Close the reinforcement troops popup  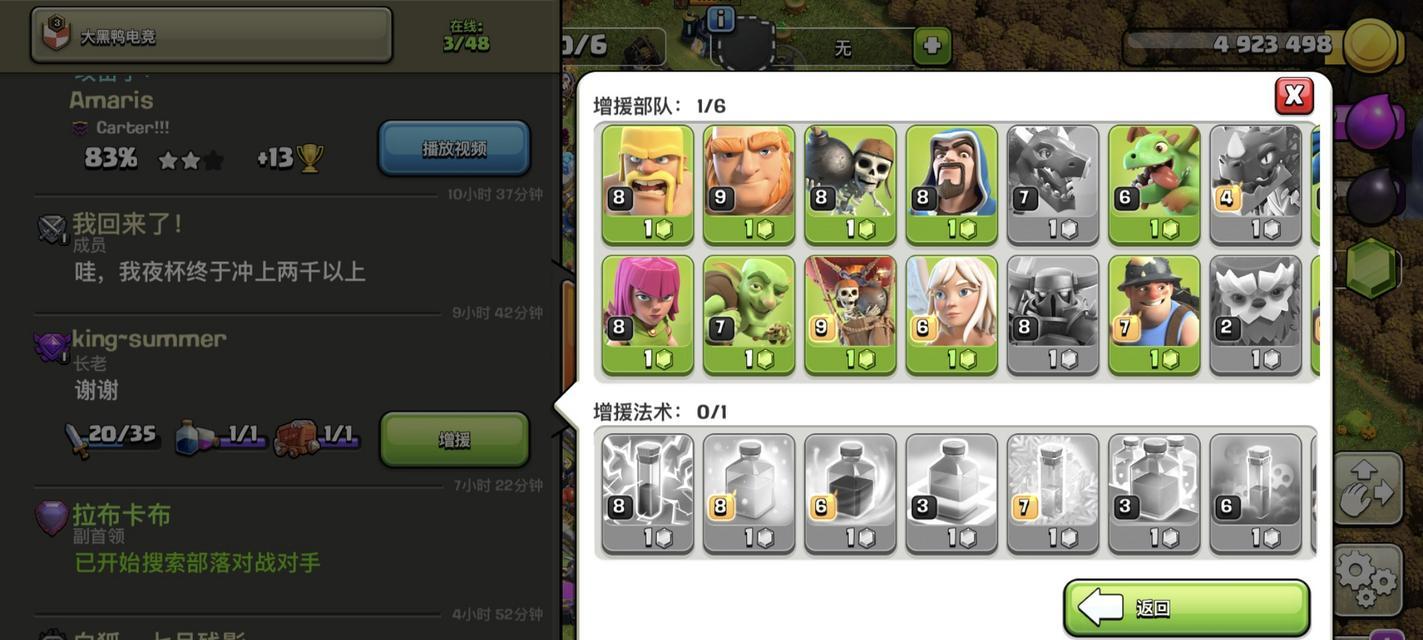click(1294, 96)
